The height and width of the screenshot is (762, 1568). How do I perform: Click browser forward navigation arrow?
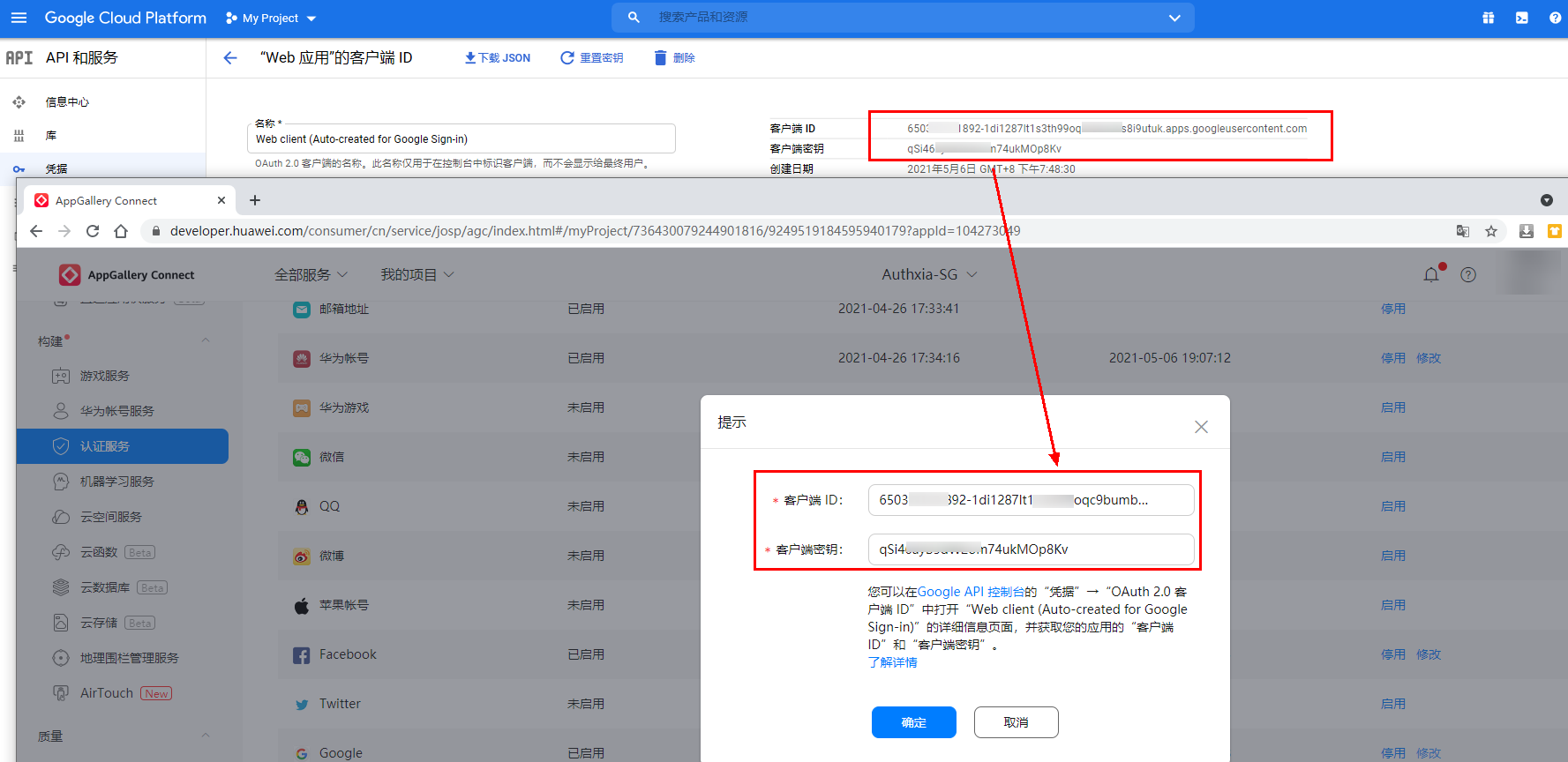tap(64, 231)
